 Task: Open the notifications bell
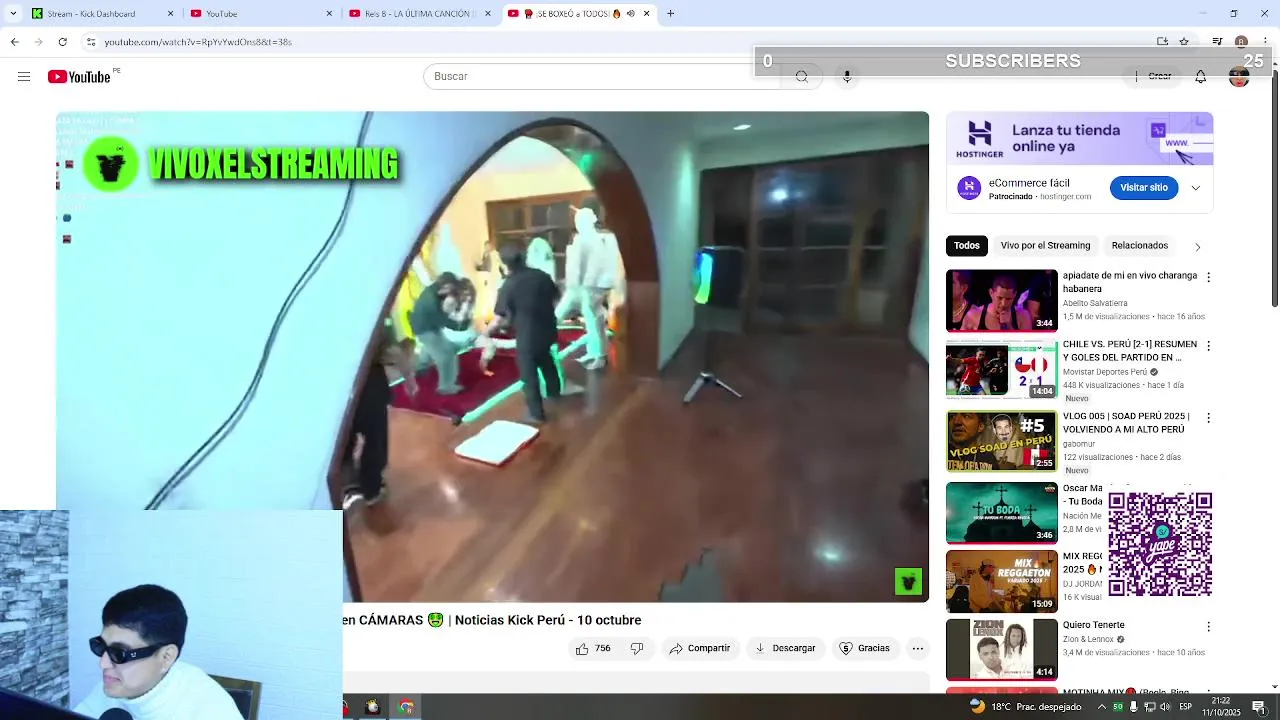click(1200, 77)
